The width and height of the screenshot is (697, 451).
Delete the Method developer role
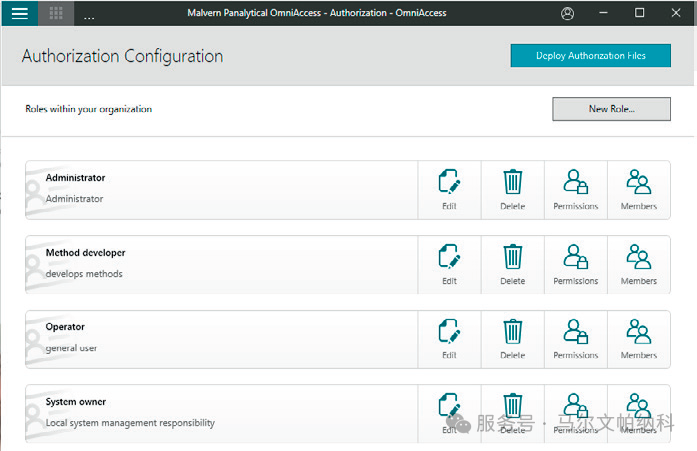pyautogui.click(x=512, y=264)
